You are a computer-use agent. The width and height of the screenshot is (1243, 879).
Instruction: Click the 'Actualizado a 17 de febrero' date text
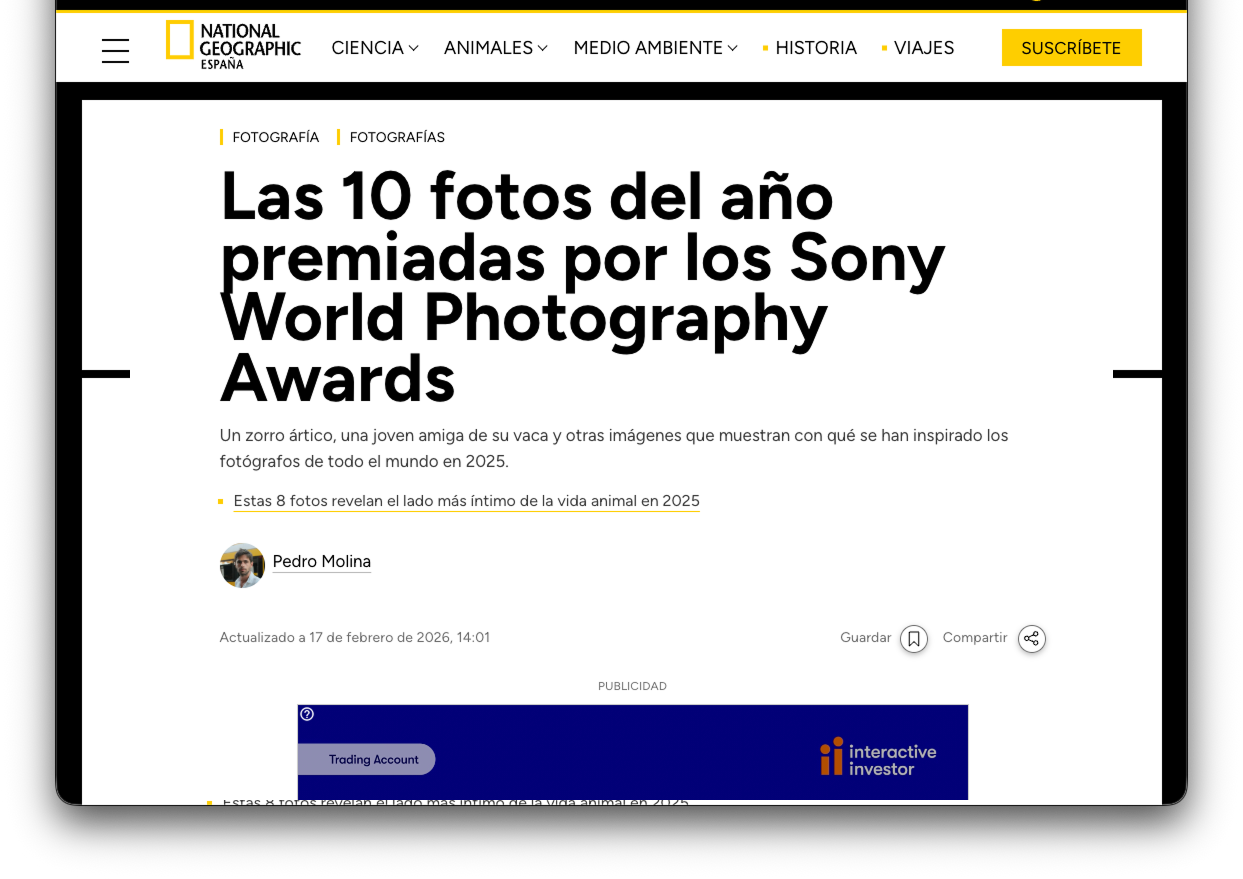pyautogui.click(x=355, y=638)
